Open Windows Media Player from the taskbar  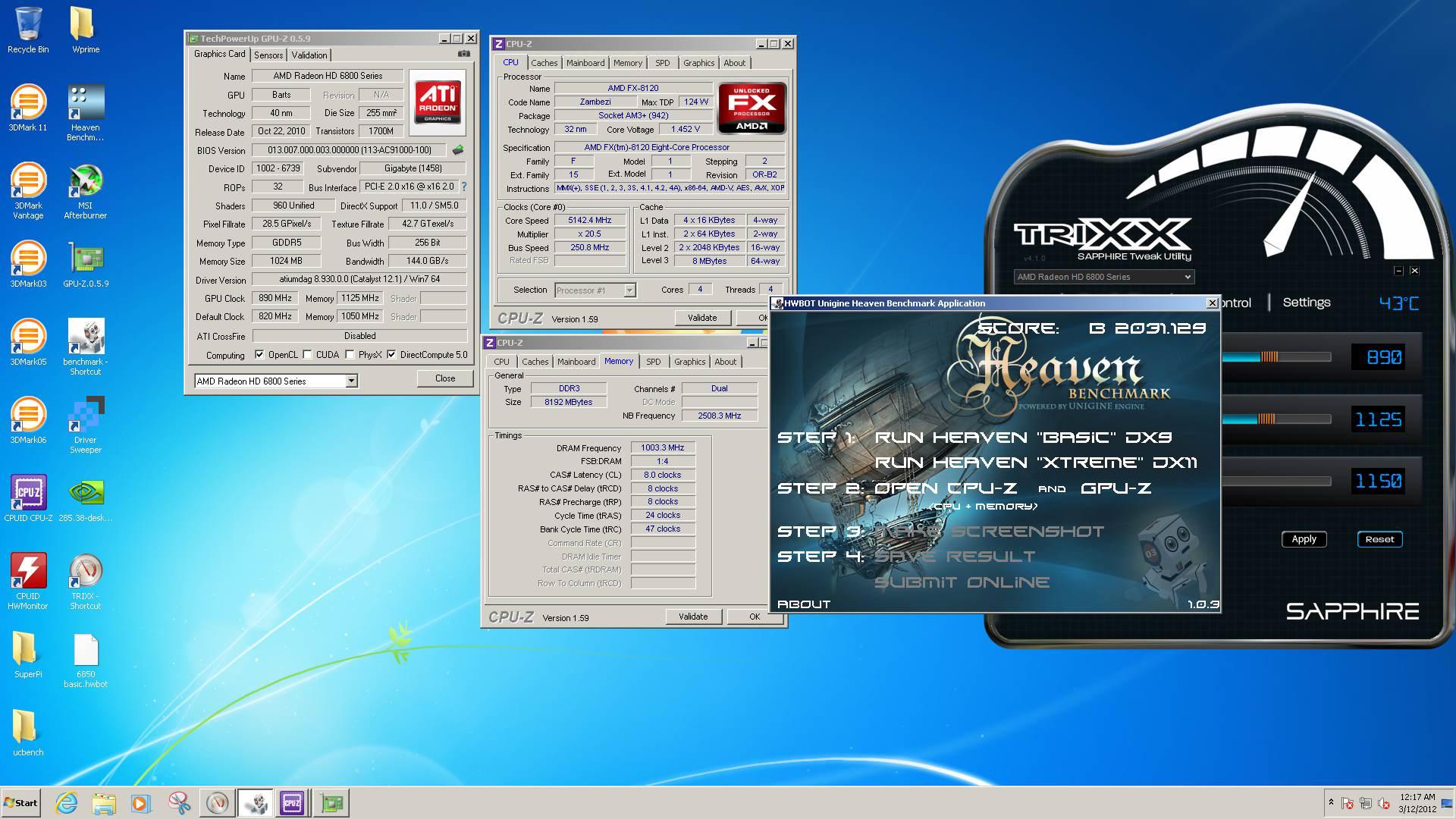click(140, 803)
